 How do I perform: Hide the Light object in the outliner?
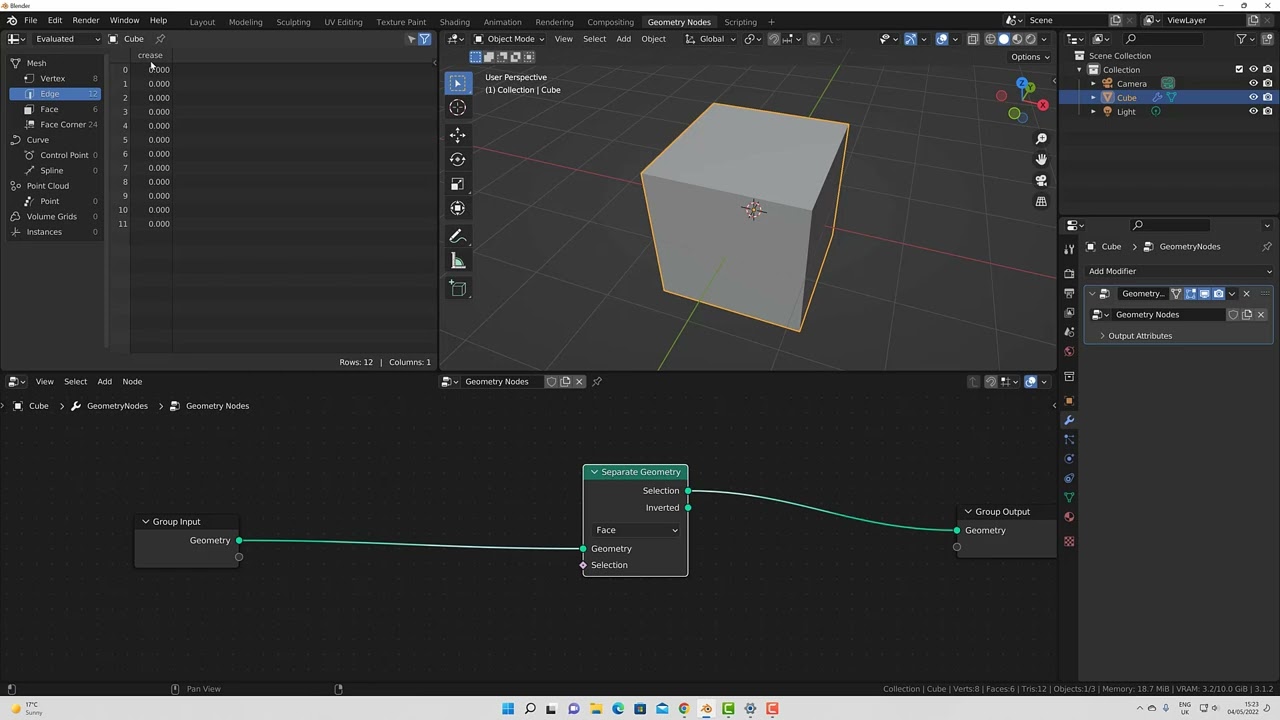[x=1253, y=111]
